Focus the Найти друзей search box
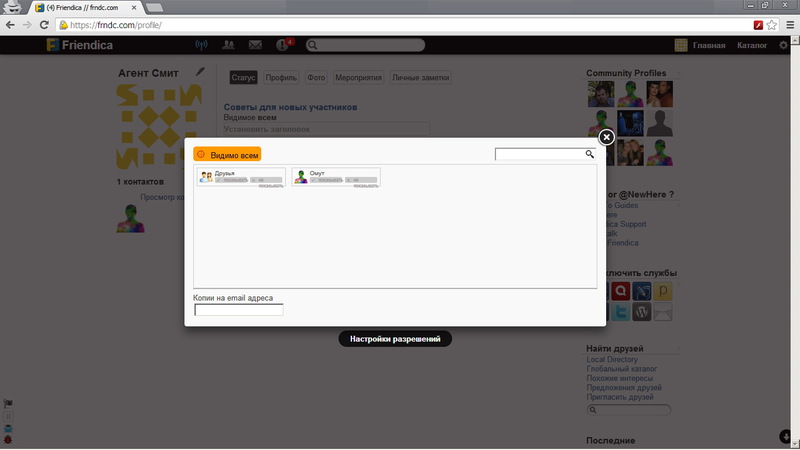Screen dimensions: 800x450 (629, 410)
